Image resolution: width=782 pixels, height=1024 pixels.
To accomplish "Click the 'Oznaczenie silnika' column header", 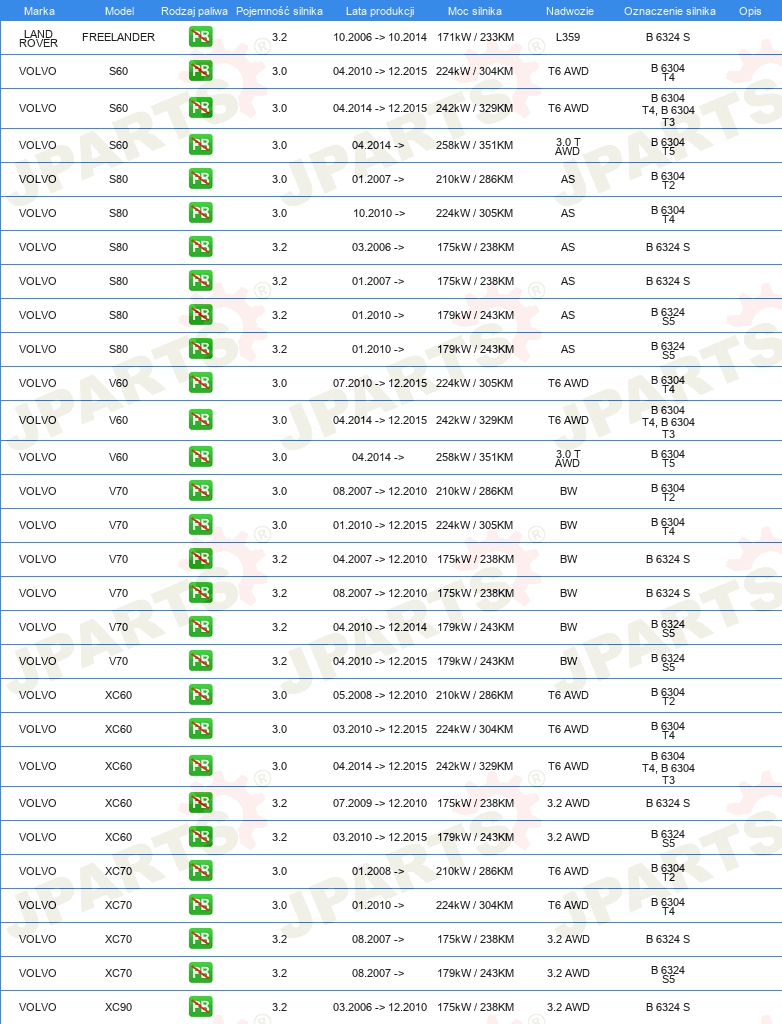I will (670, 11).
